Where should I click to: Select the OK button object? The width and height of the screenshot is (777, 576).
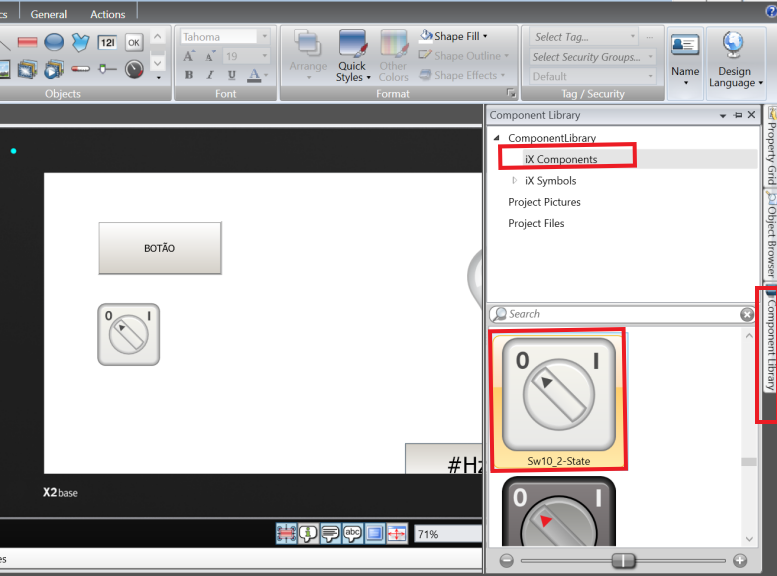pos(134,42)
